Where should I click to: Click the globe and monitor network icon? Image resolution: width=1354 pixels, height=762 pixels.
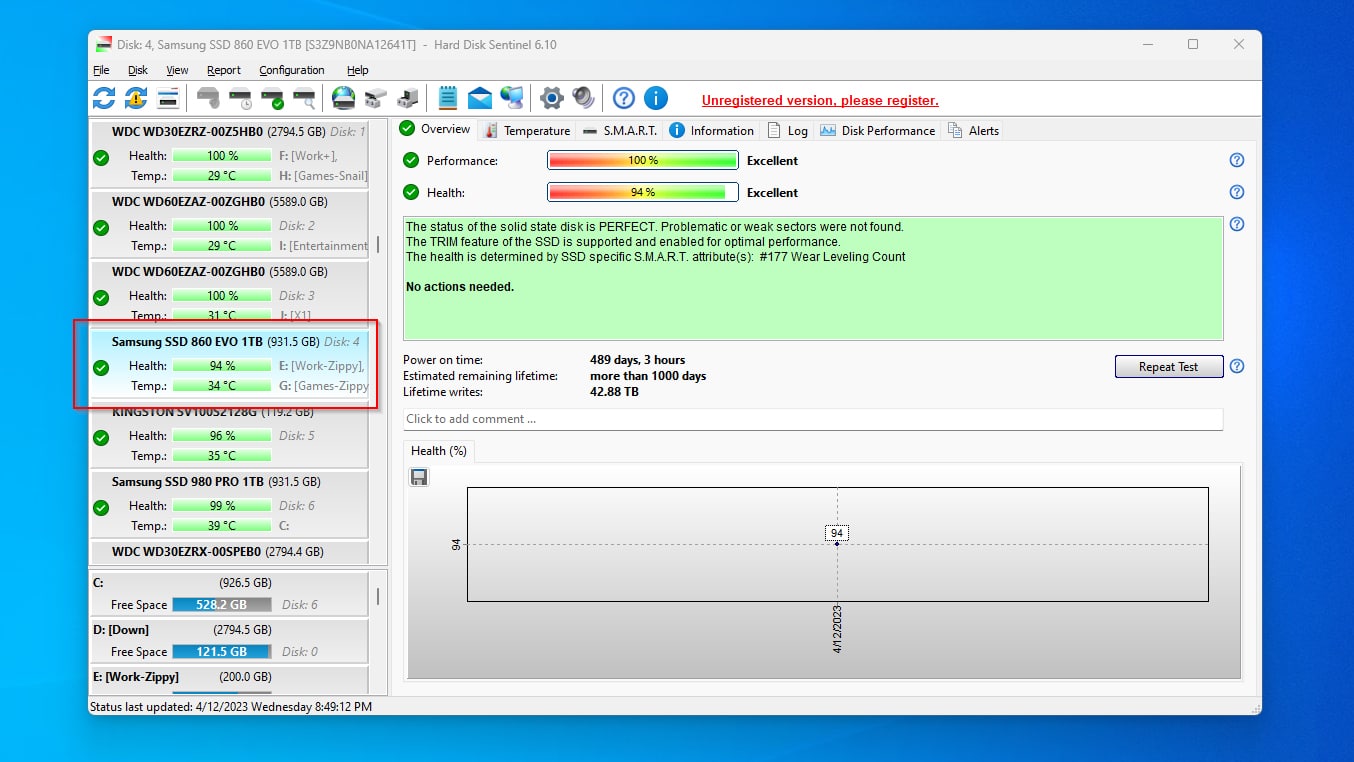point(512,98)
